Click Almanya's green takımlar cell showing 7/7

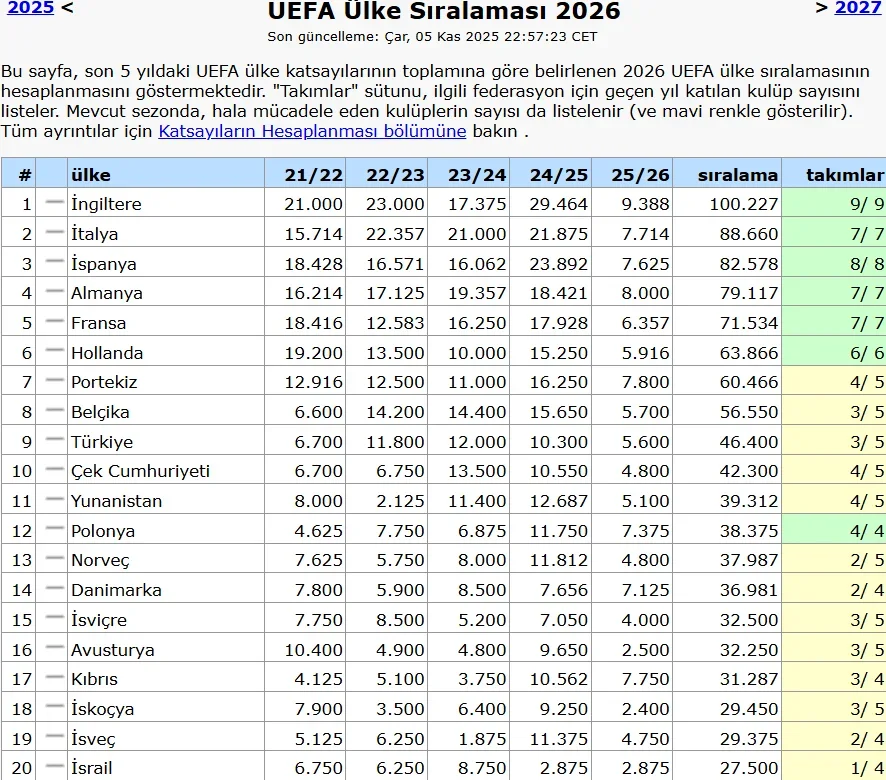[833, 293]
